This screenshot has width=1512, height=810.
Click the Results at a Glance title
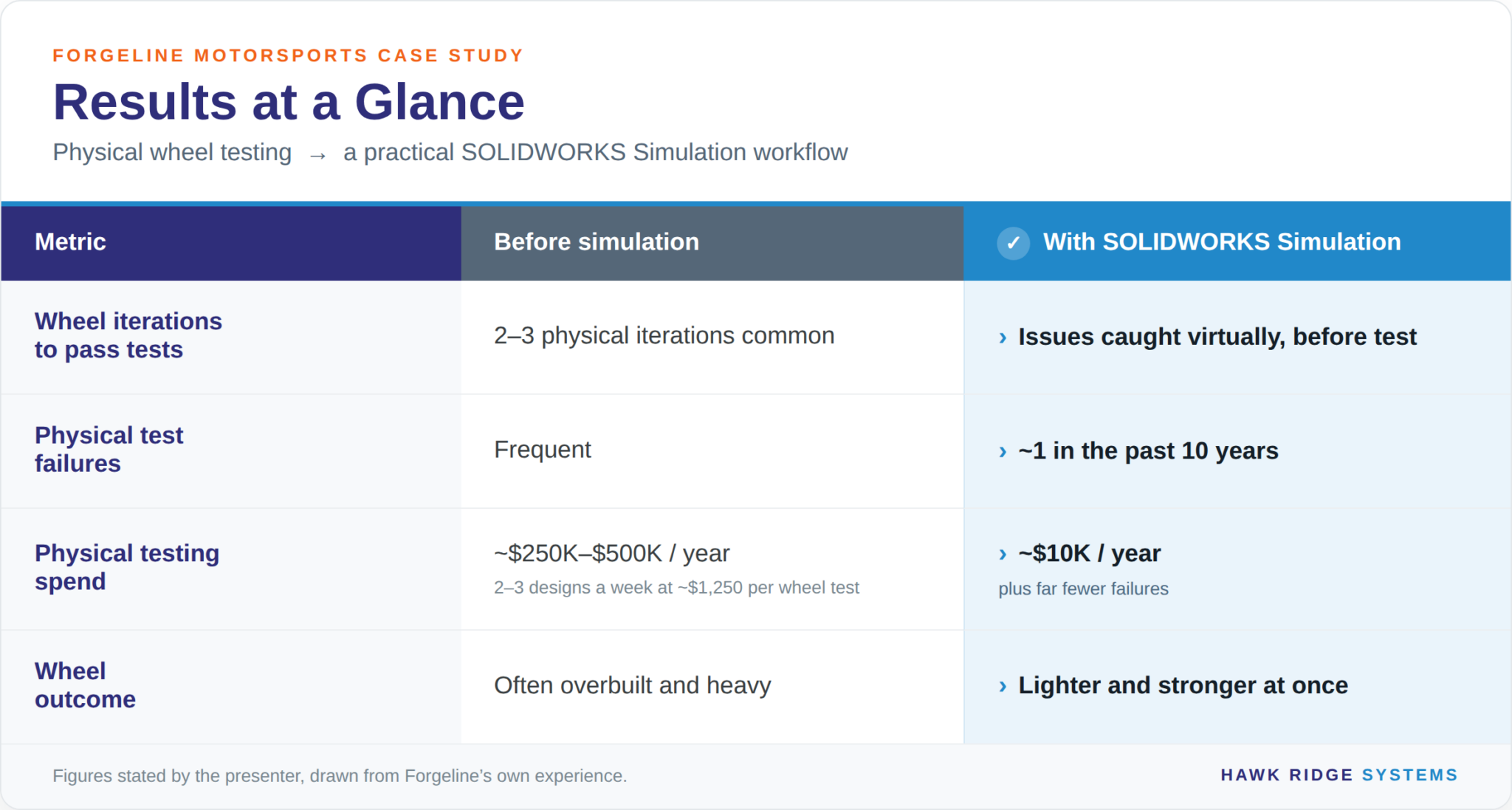289,101
